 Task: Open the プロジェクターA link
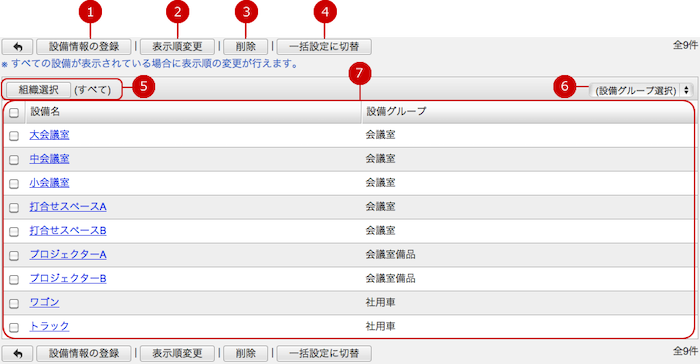click(68, 255)
